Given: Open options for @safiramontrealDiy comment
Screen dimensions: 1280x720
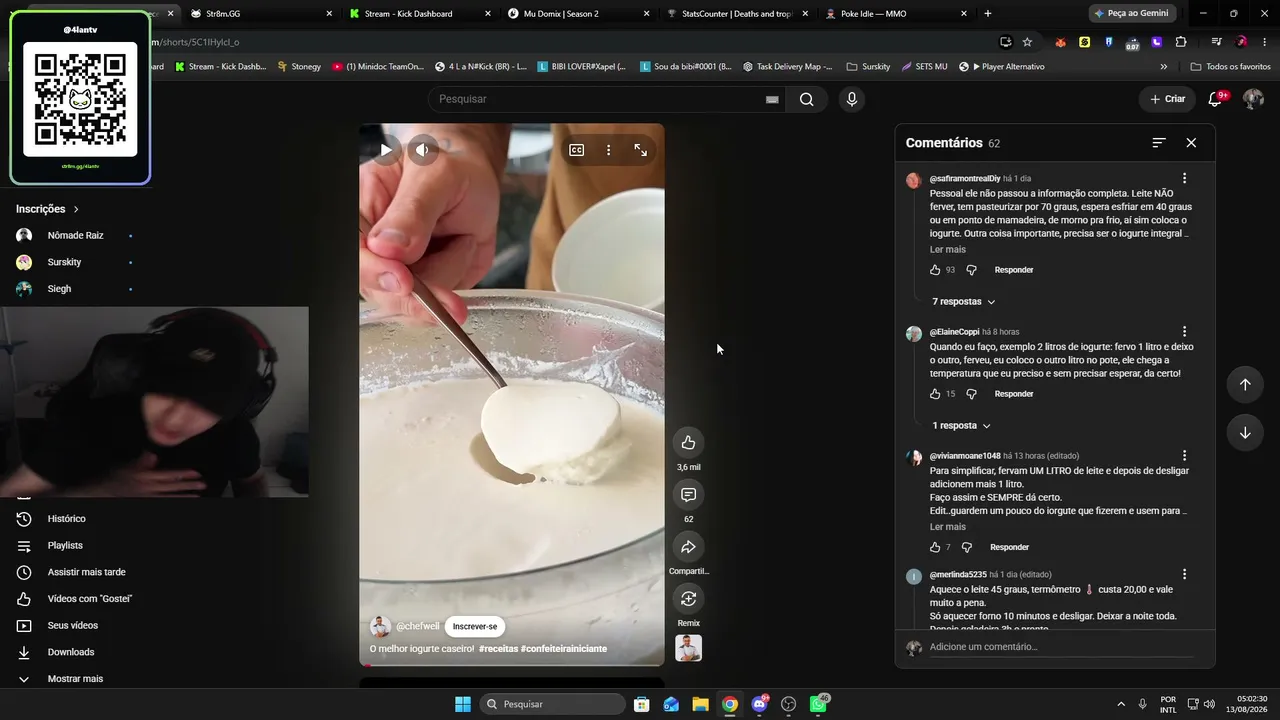Looking at the screenshot, I should point(1185,178).
